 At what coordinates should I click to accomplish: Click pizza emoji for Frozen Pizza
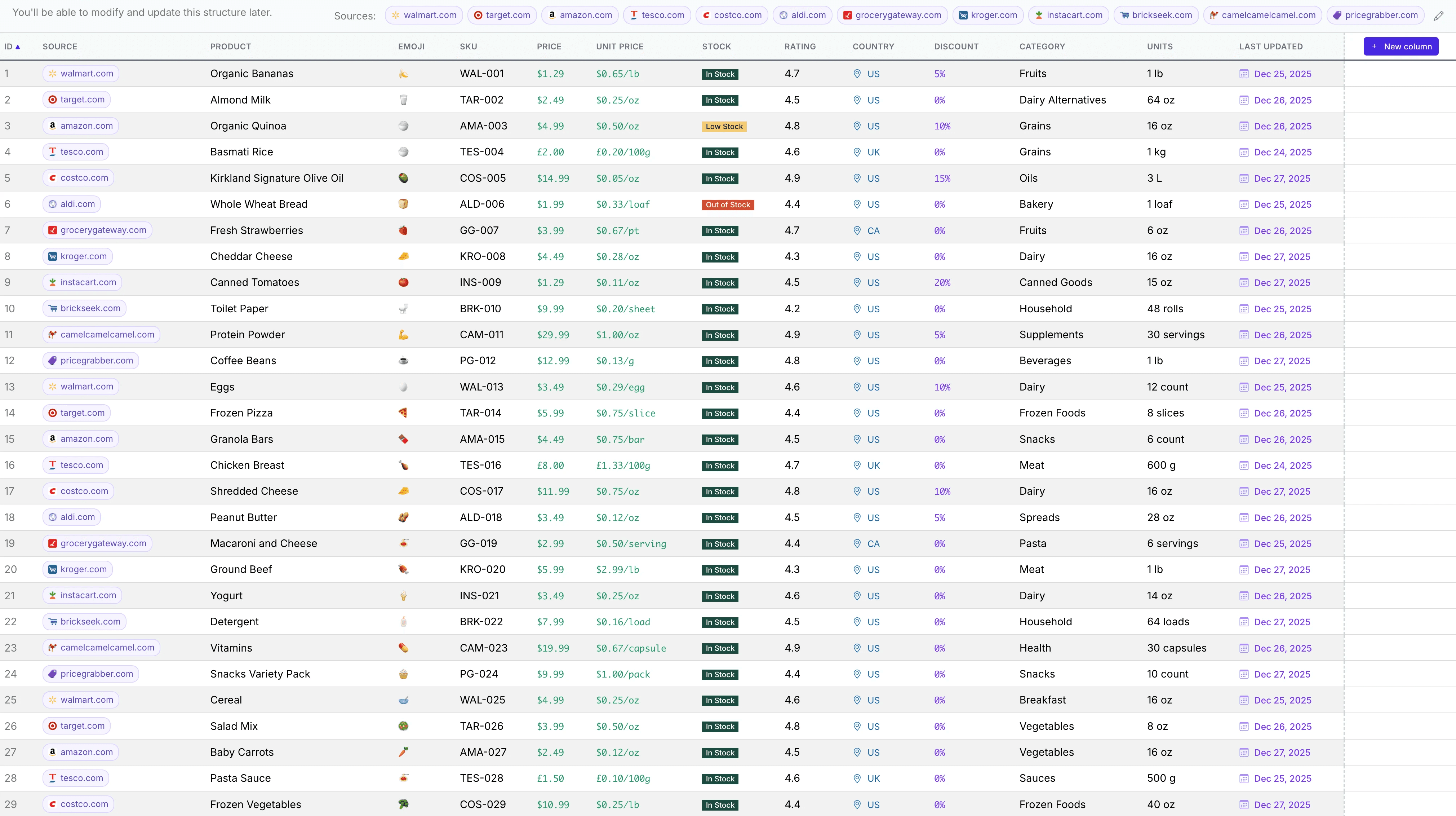[403, 413]
